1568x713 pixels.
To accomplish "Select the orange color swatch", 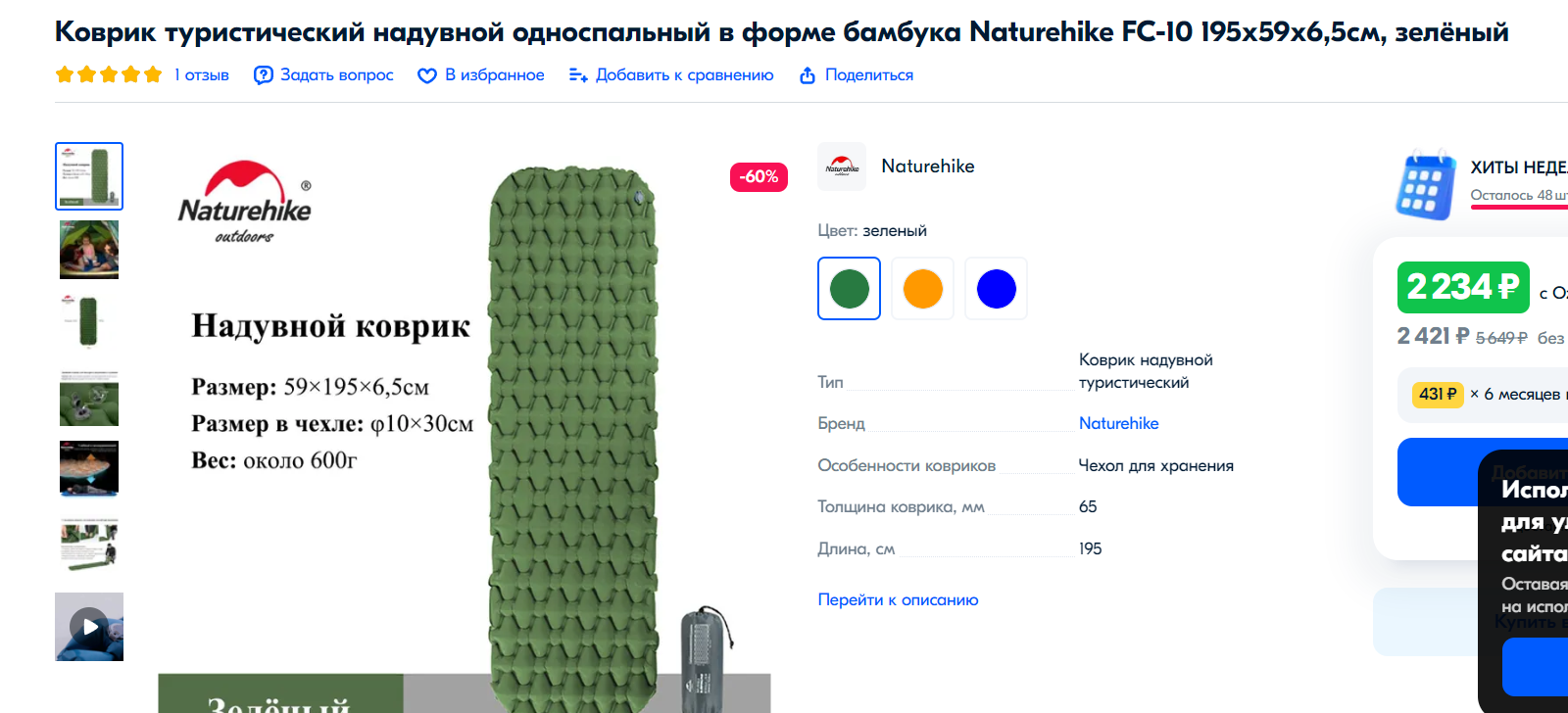I will [x=923, y=289].
